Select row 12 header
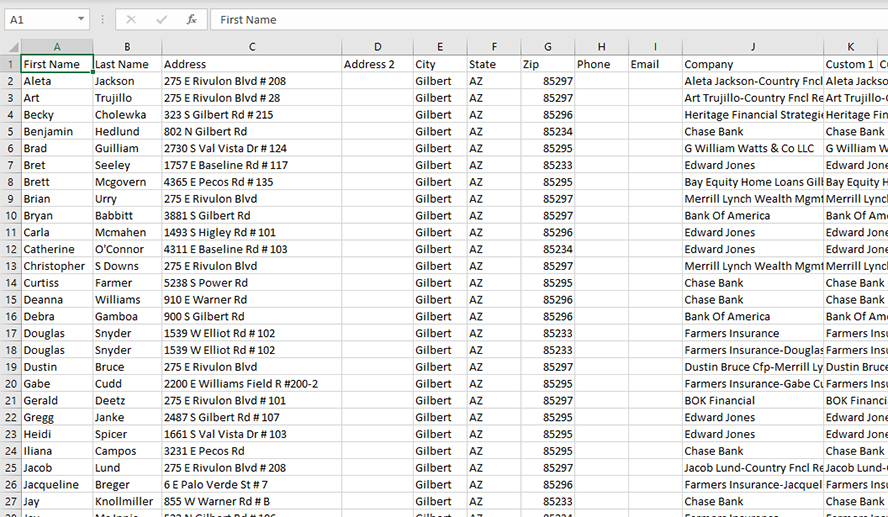The image size is (888, 517). pos(11,249)
